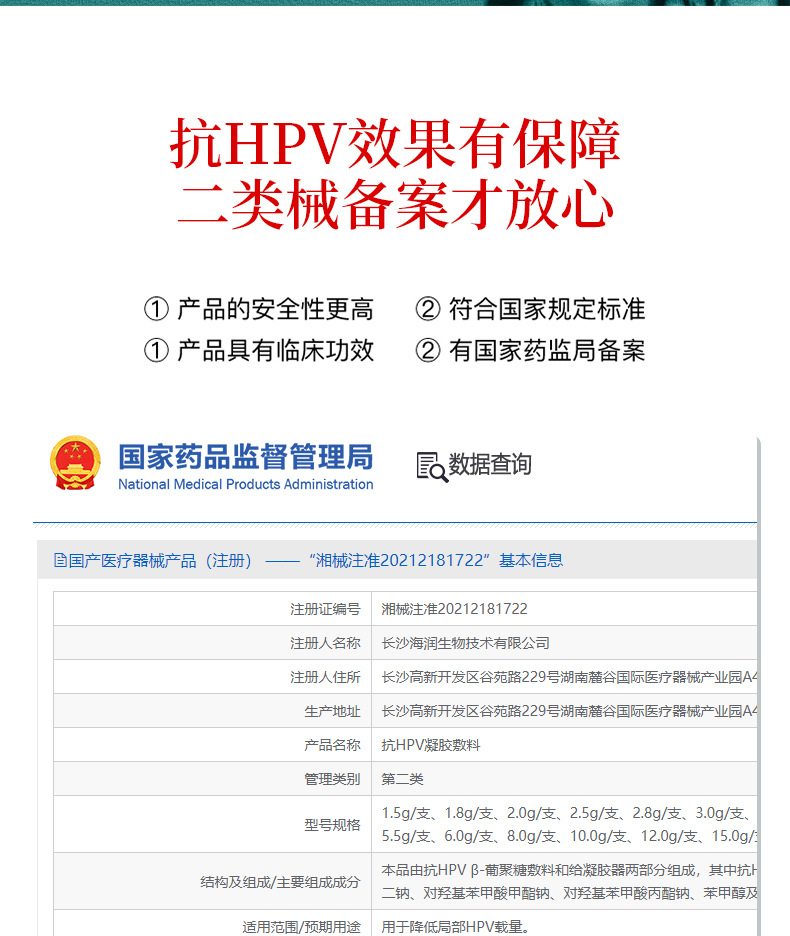Click the national emblem logo
The width and height of the screenshot is (790, 936).
pyautogui.click(x=75, y=463)
